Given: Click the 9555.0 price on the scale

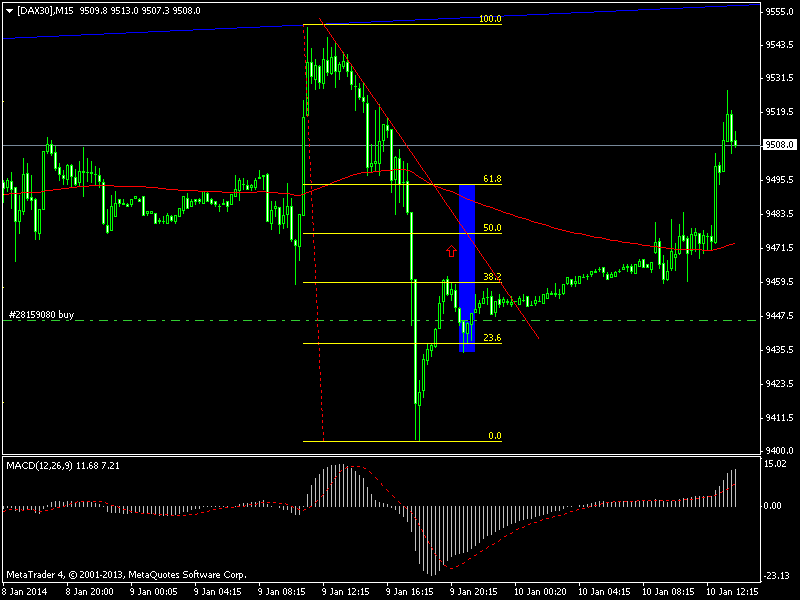Looking at the screenshot, I should point(778,10).
